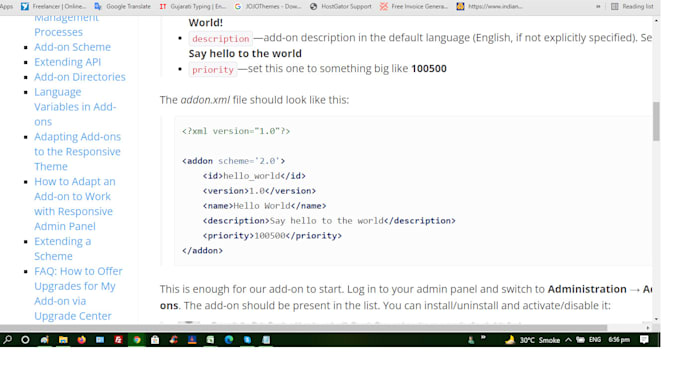
Task: Click the battery icon in system tray
Action: click(x=580, y=340)
